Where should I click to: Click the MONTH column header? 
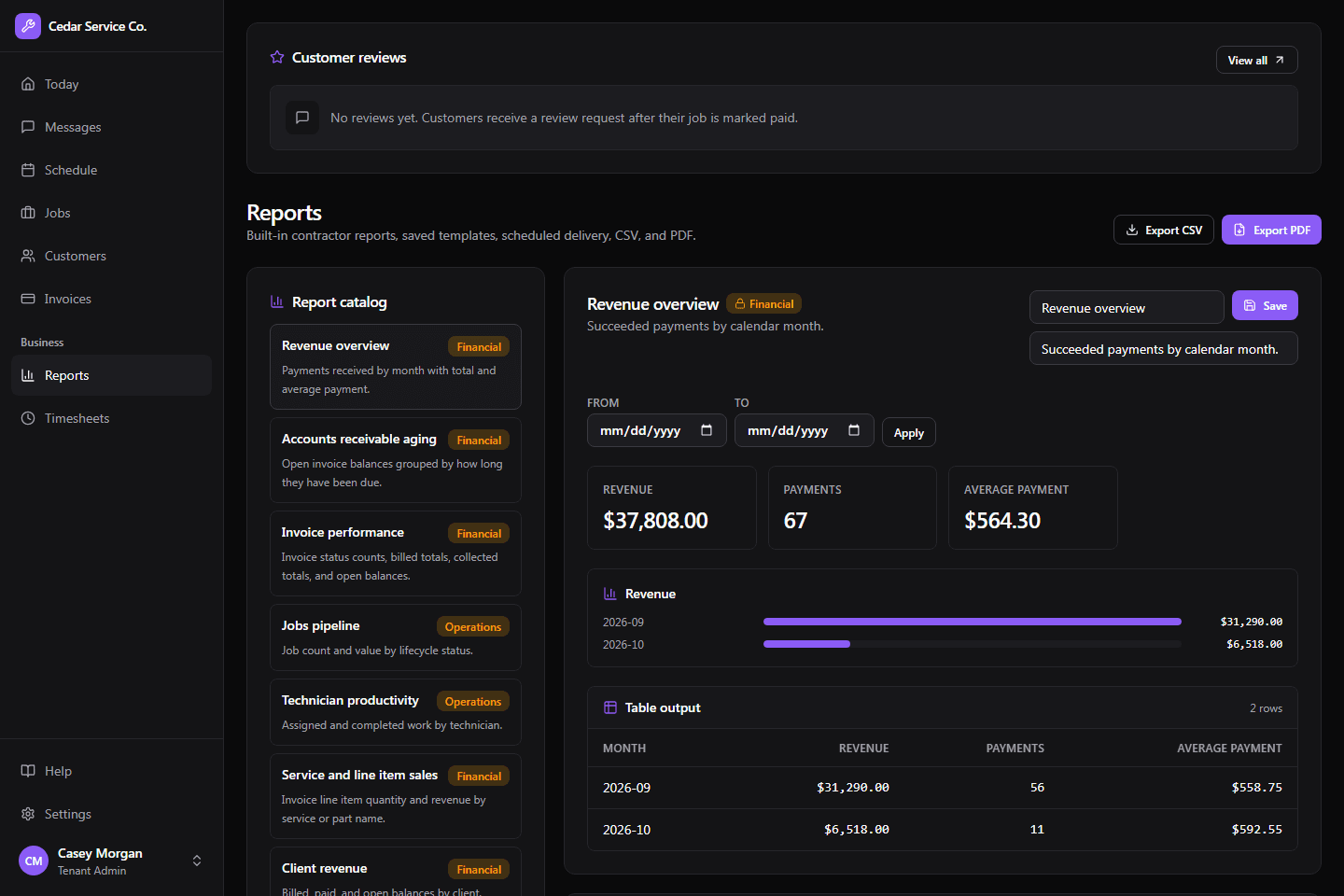[624, 749]
